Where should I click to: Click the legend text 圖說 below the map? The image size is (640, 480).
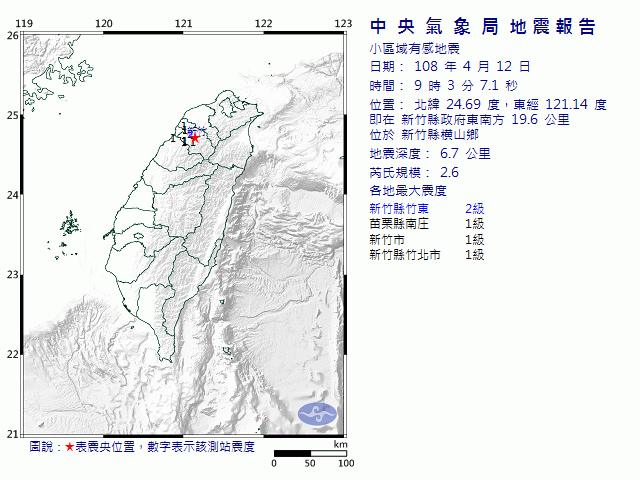[x=41, y=447]
